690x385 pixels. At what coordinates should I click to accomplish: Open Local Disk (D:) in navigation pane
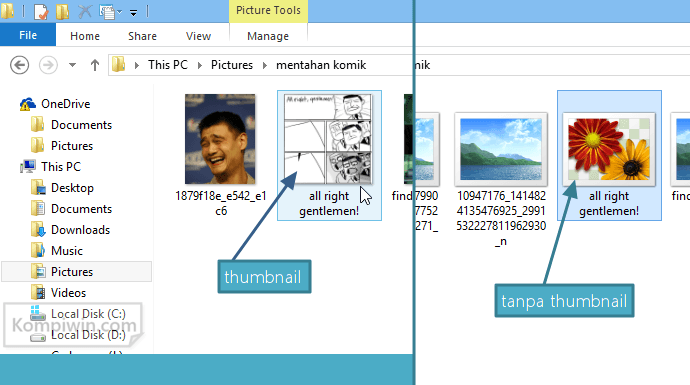pos(88,335)
